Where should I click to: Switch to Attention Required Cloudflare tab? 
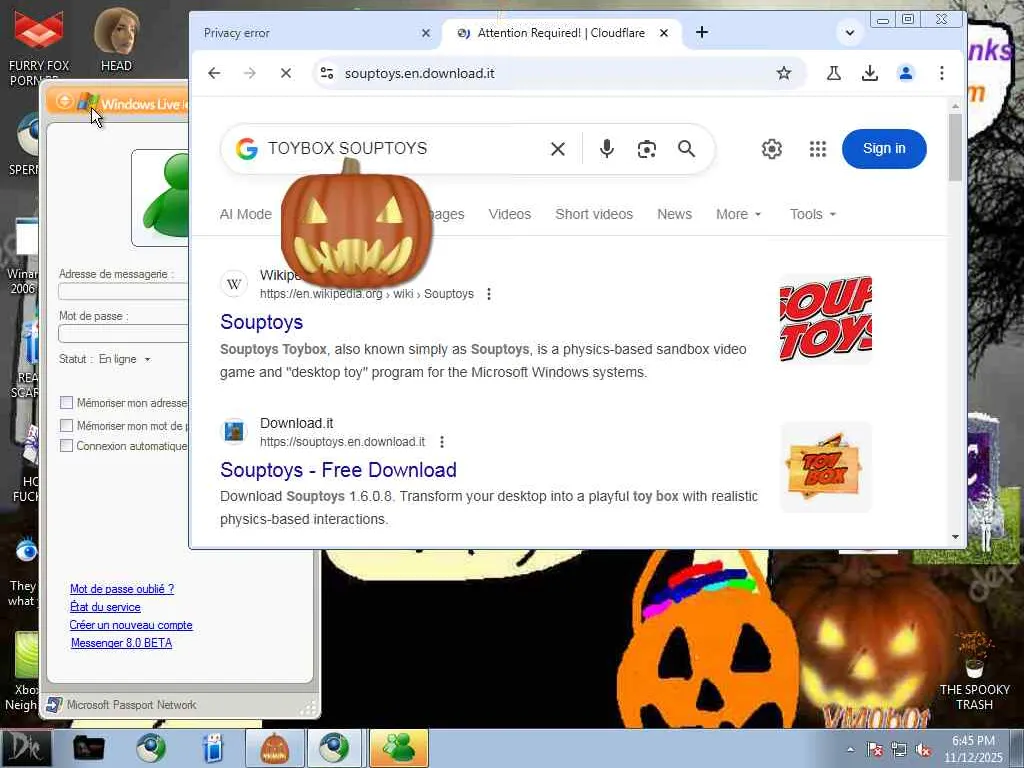coord(562,33)
